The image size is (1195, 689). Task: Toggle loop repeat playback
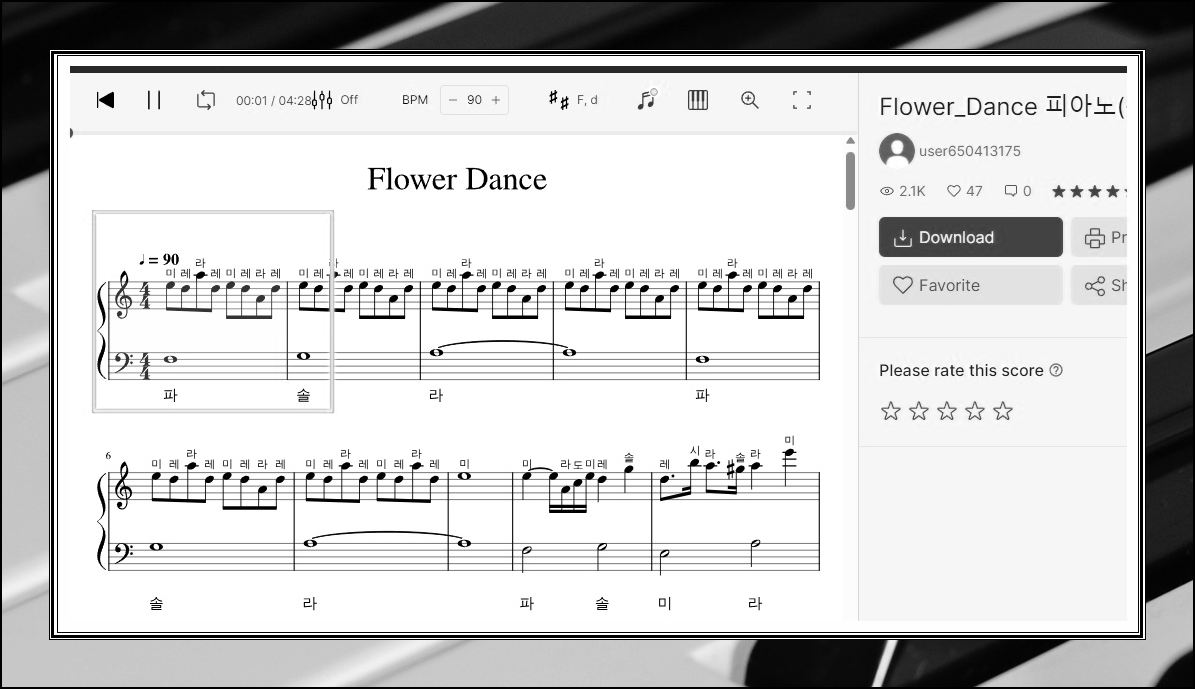coord(206,100)
